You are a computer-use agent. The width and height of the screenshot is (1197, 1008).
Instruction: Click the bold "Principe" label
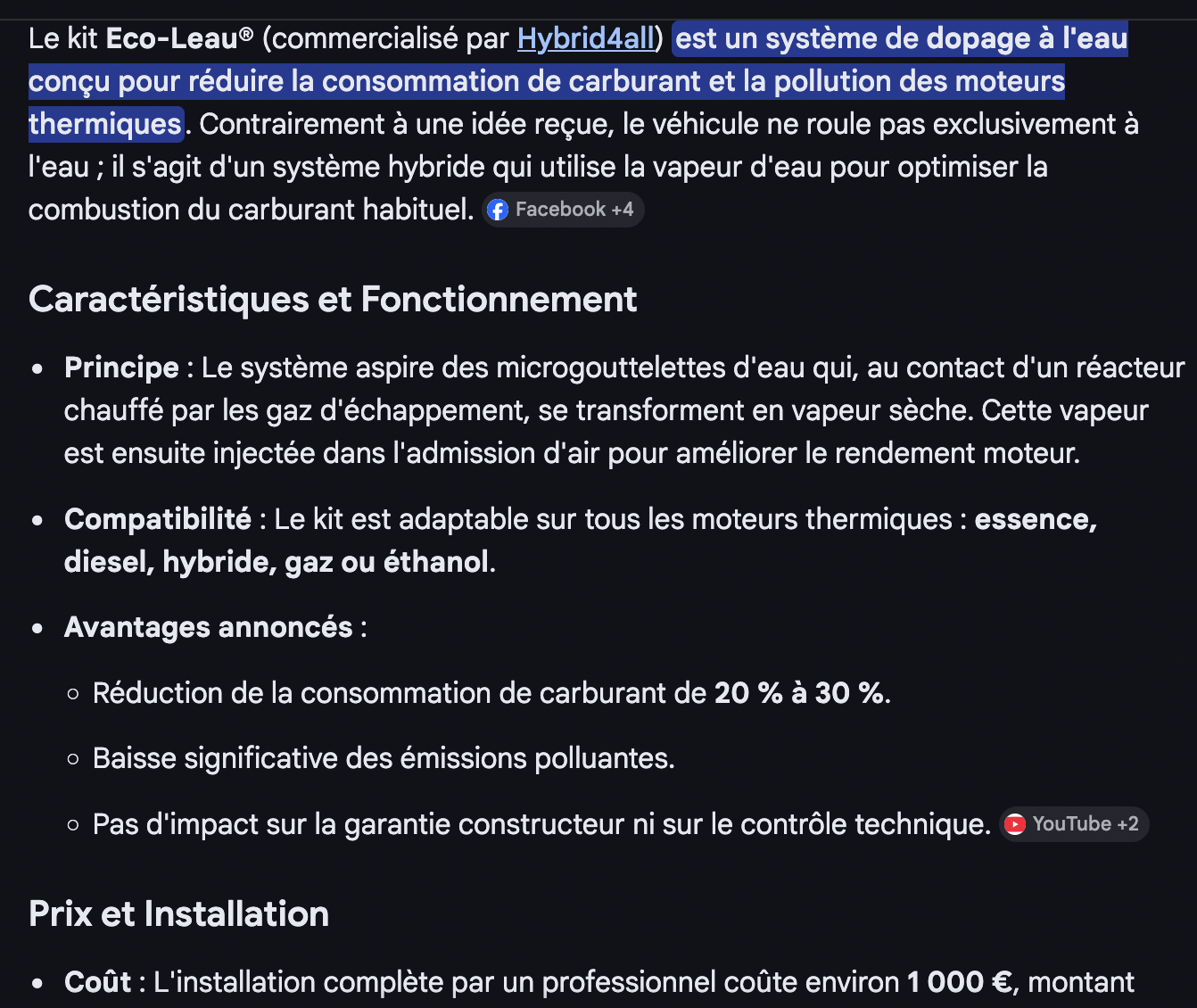(121, 368)
